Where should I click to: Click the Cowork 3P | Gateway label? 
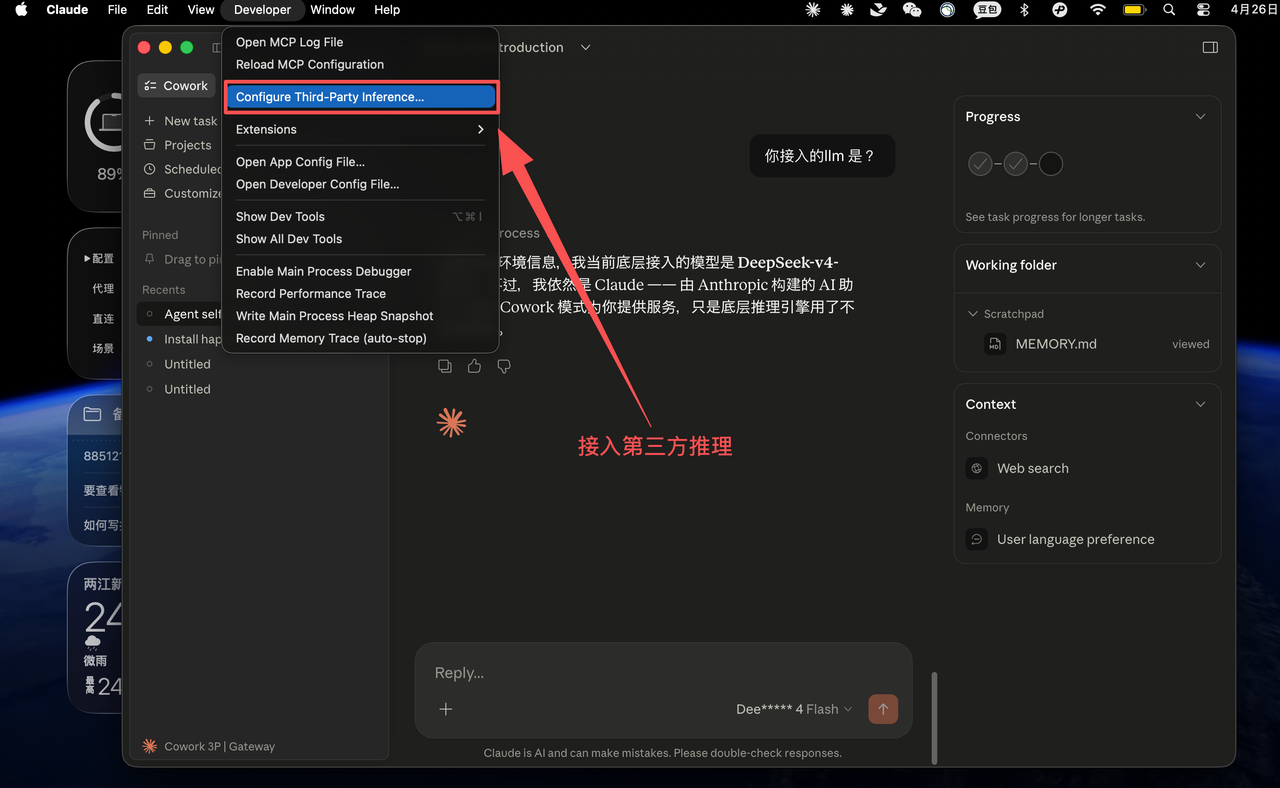[x=220, y=746]
